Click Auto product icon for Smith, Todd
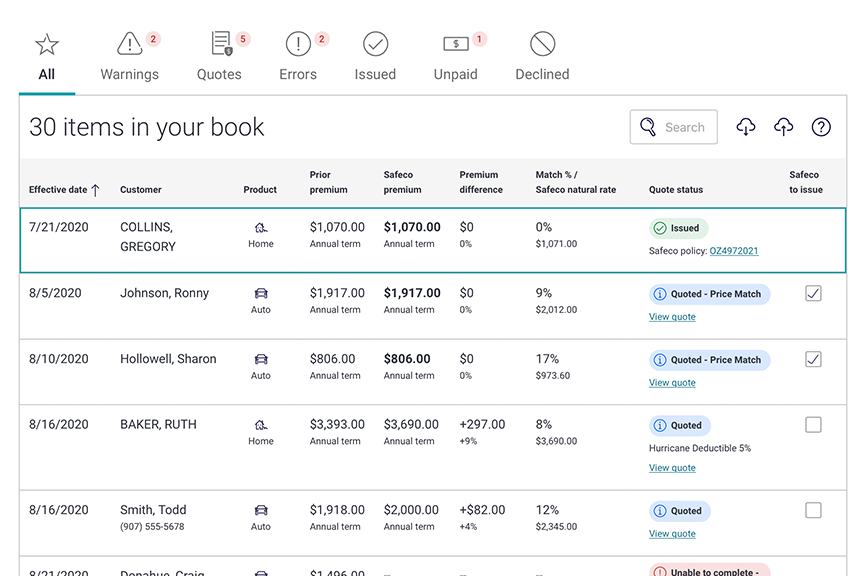The height and width of the screenshot is (576, 866). (261, 510)
